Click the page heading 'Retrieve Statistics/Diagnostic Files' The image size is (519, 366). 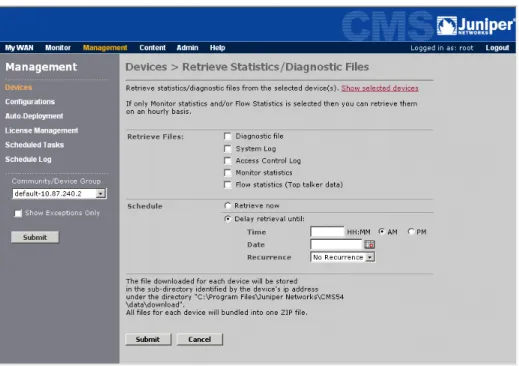[x=275, y=67]
